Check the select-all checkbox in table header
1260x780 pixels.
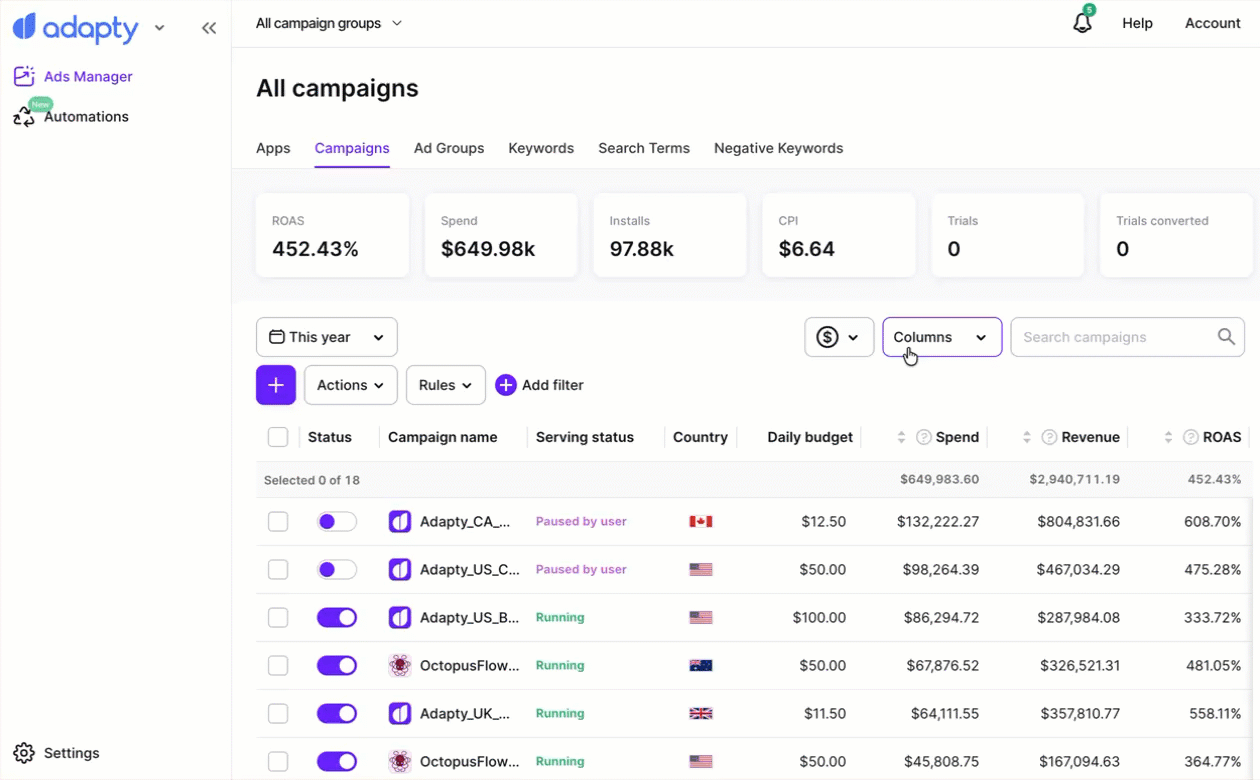tap(278, 437)
